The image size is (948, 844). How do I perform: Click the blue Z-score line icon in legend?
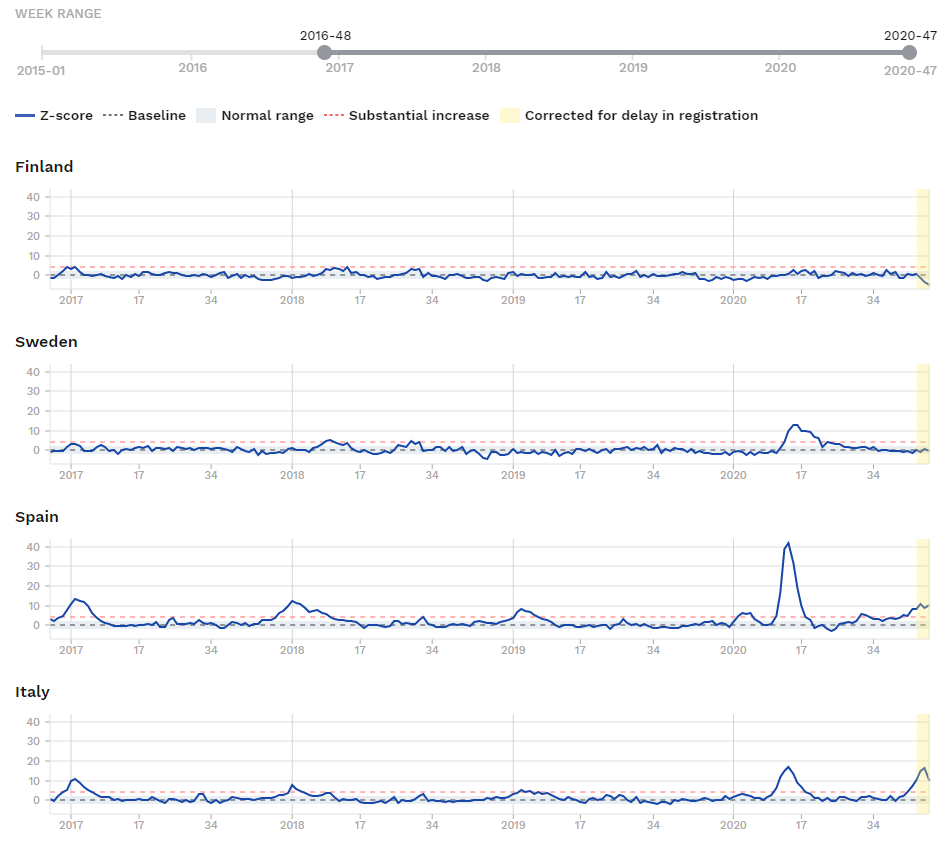pyautogui.click(x=25, y=116)
